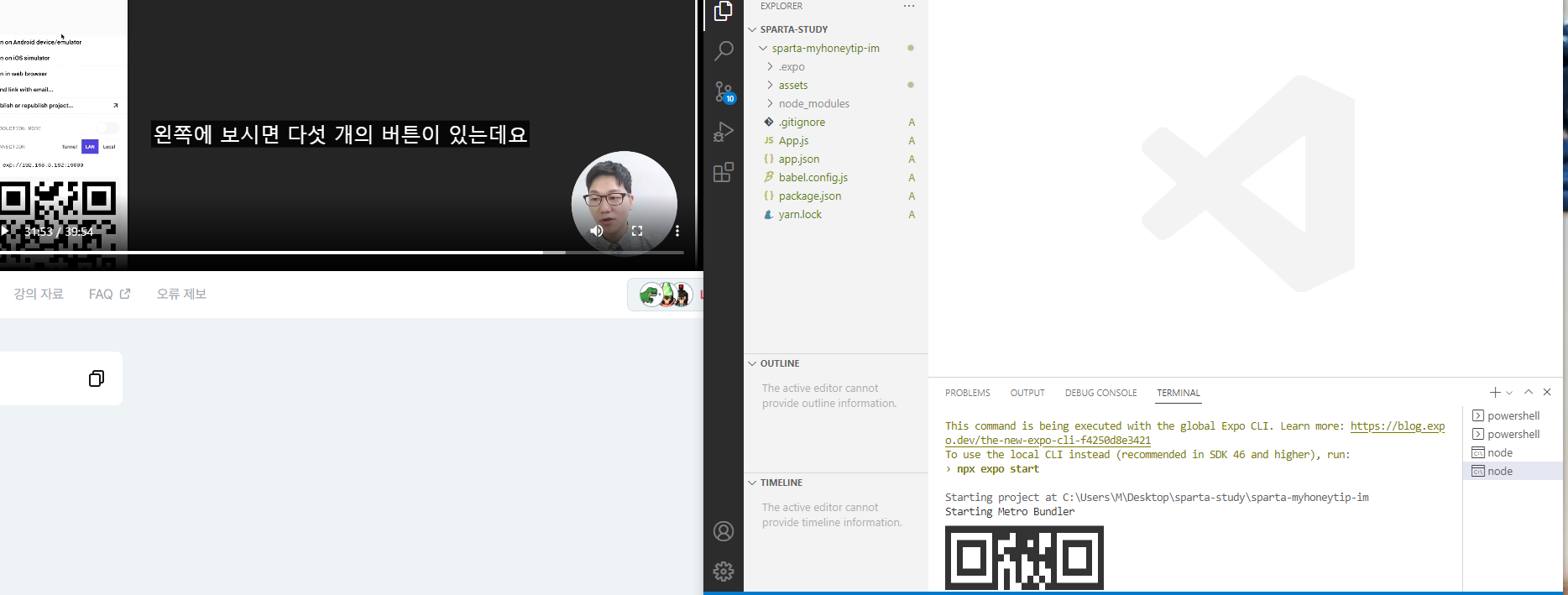
Task: Create a new terminal with plus icon
Action: tap(1495, 392)
